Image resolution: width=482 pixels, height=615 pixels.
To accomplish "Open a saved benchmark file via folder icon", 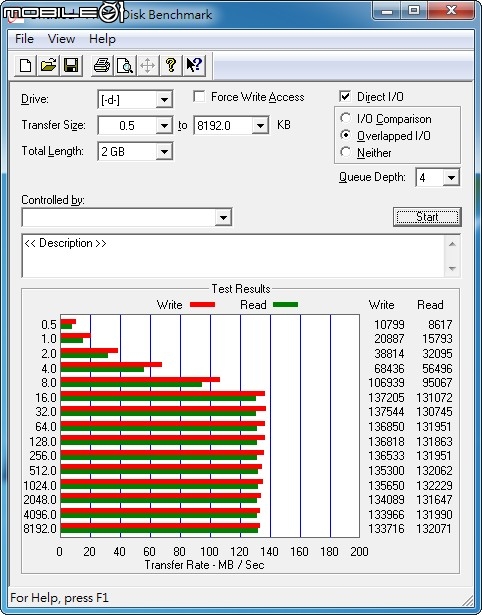I will pos(48,65).
